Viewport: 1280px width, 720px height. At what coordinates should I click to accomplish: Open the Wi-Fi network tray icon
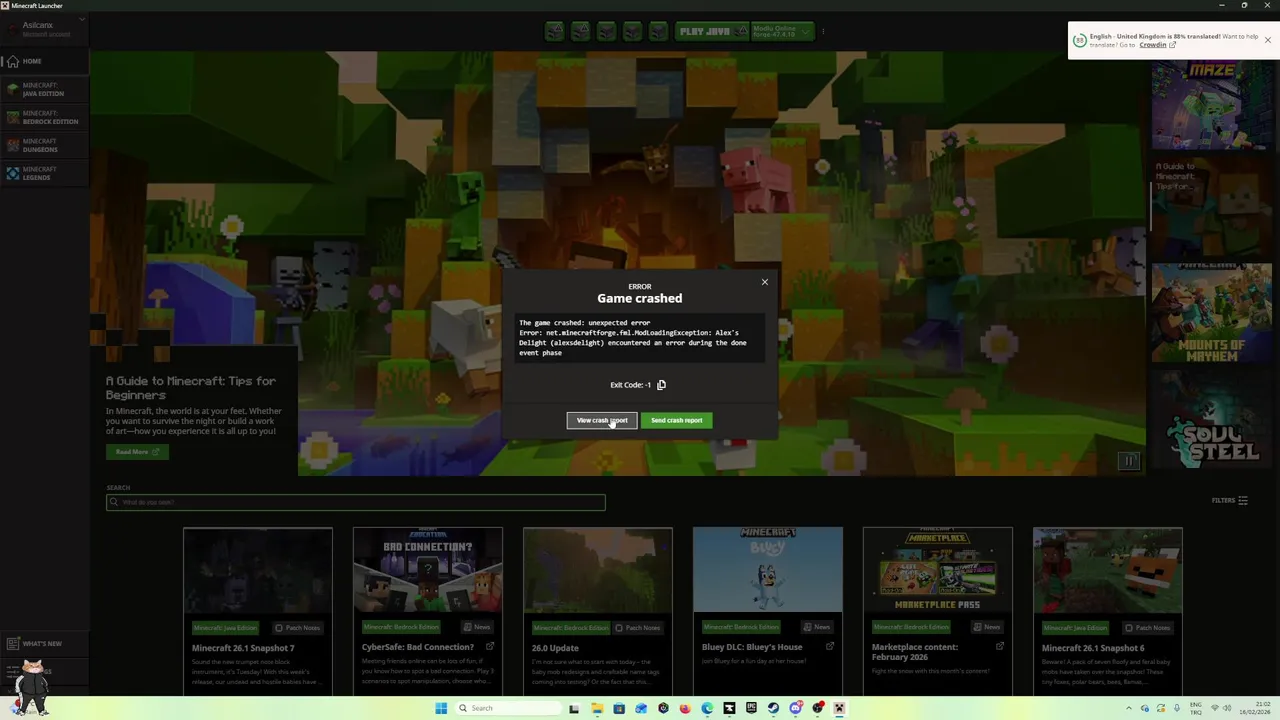click(1215, 708)
